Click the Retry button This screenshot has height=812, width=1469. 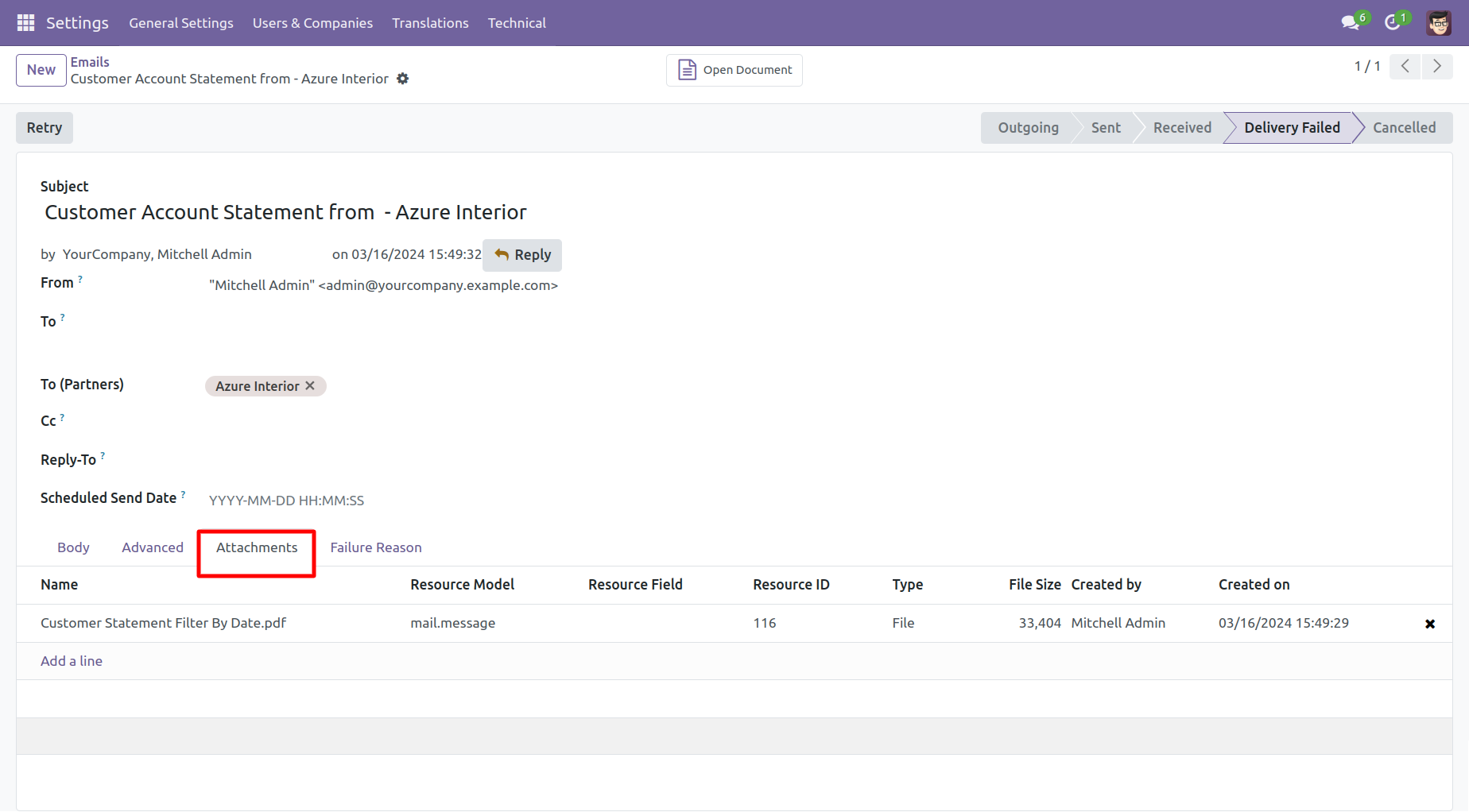[x=45, y=128]
